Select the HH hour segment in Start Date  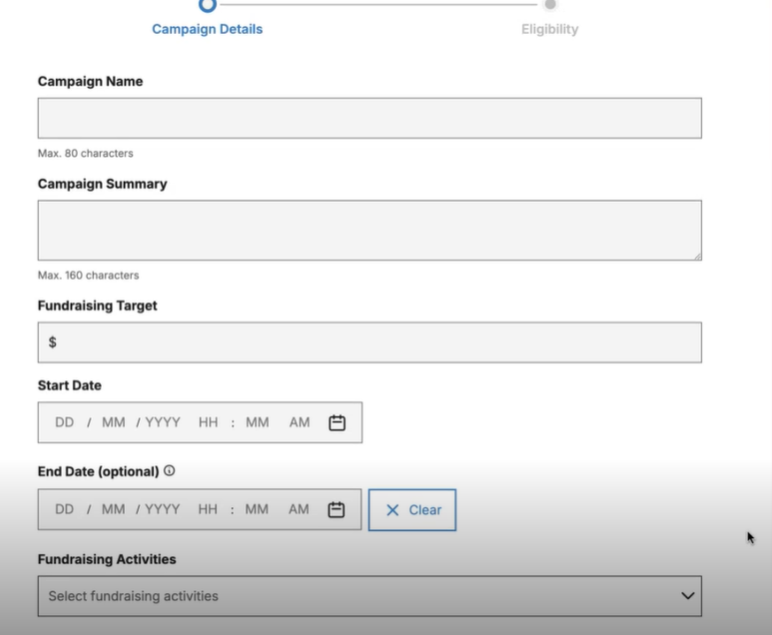pos(208,422)
